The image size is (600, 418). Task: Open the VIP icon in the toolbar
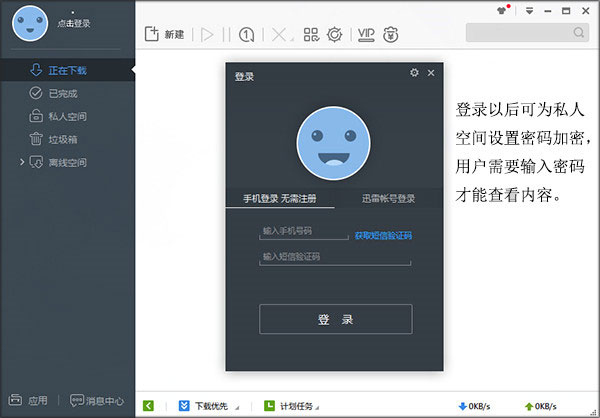366,34
